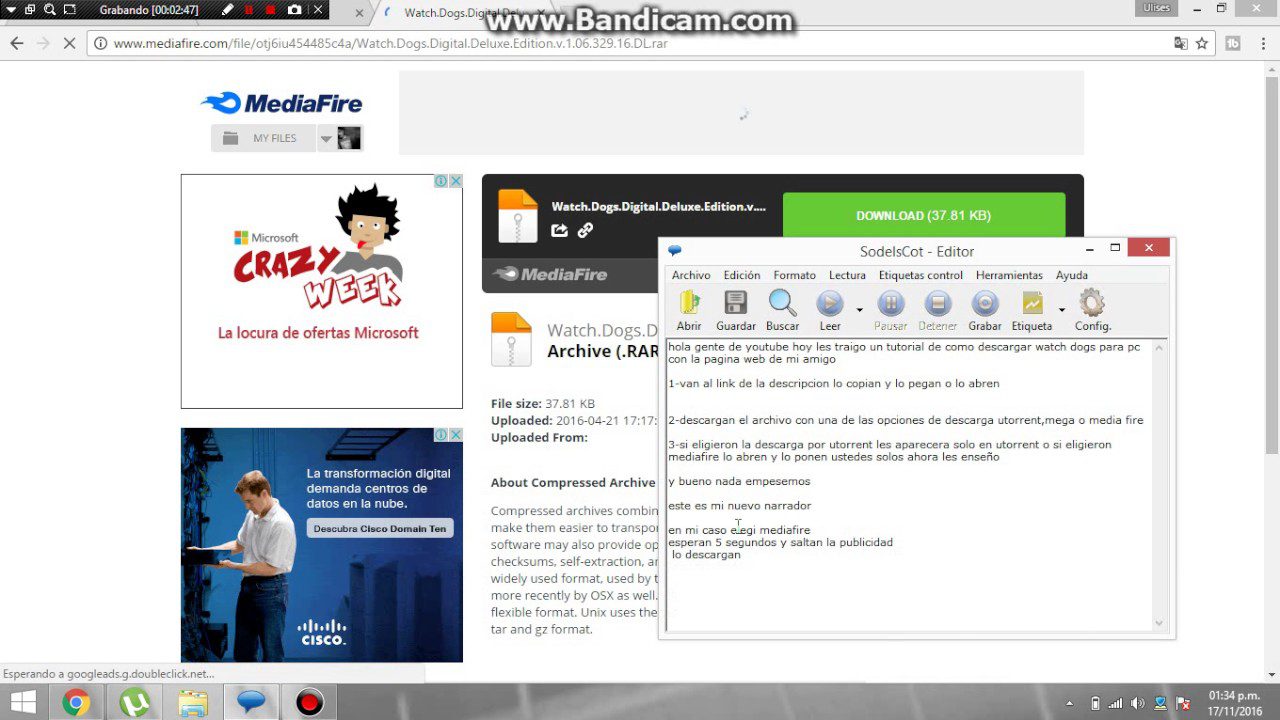Open File Explorer from the taskbar
This screenshot has width=1280, height=720.
coord(193,703)
